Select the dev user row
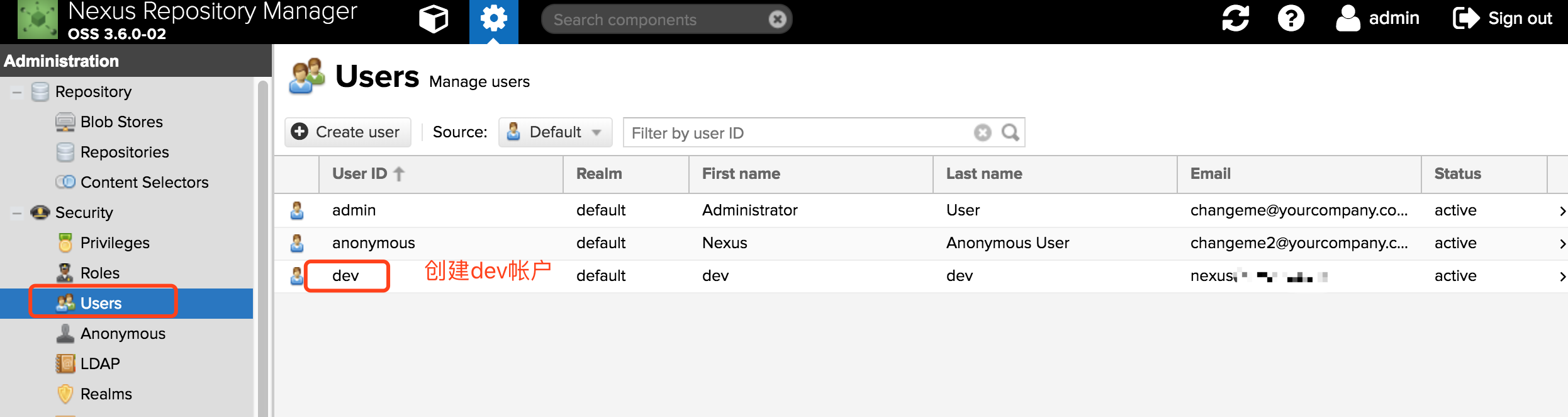The image size is (1568, 417). 921,276
